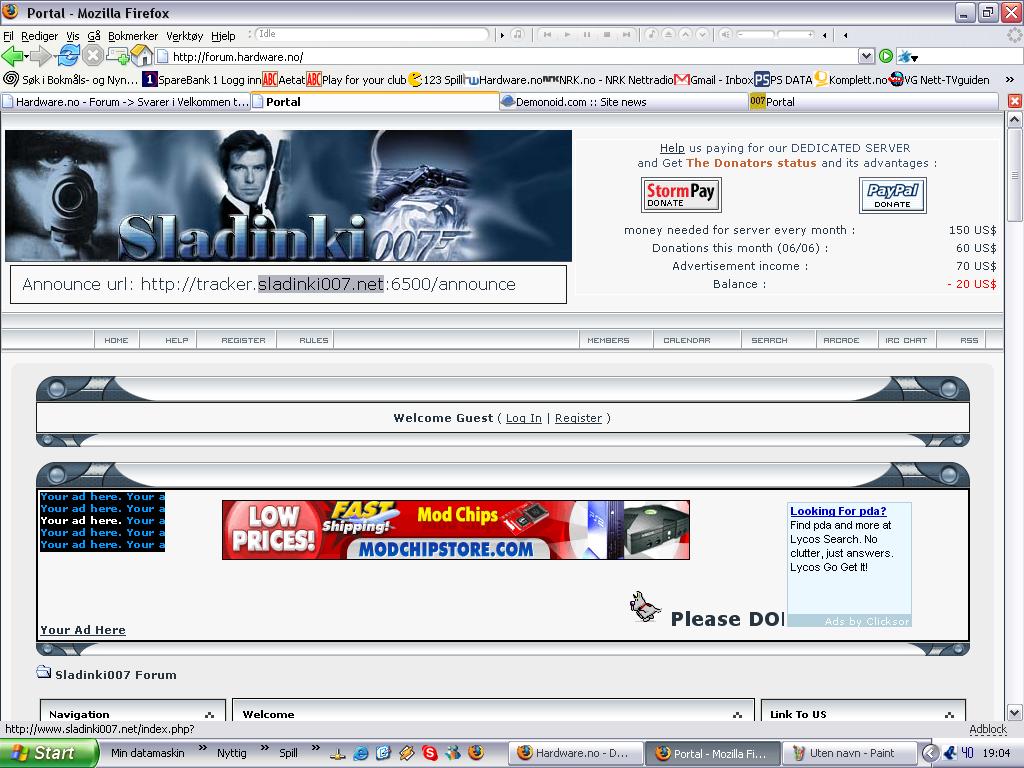Open the address bar history dropdown

(866, 56)
